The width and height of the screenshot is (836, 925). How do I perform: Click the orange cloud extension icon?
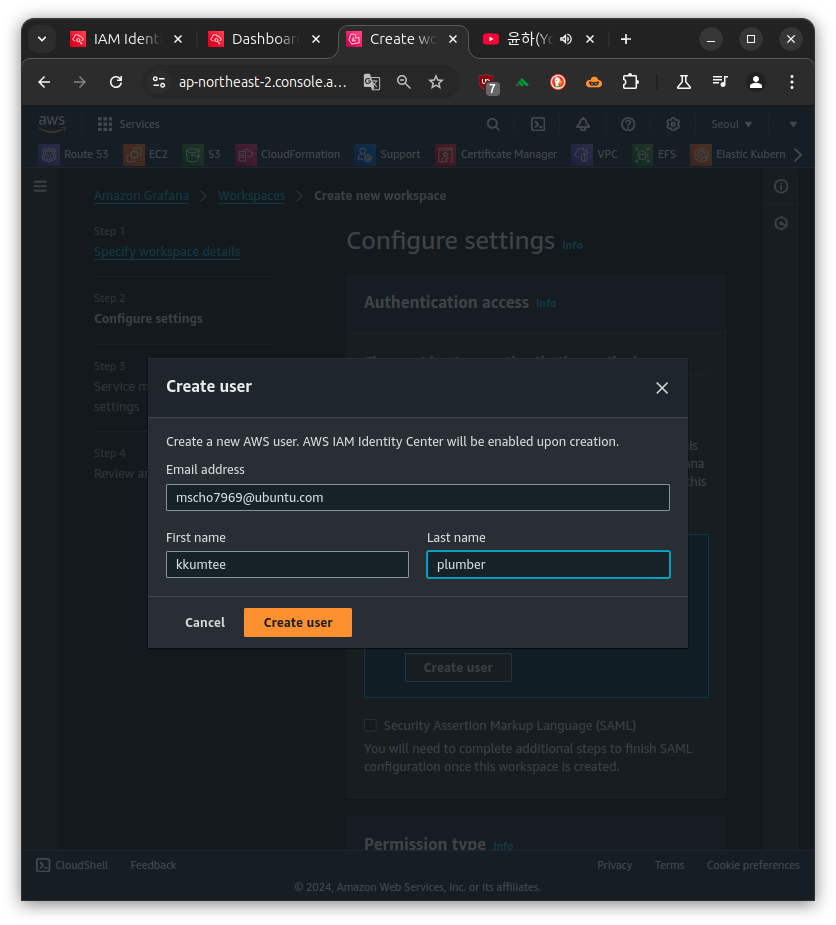[594, 82]
